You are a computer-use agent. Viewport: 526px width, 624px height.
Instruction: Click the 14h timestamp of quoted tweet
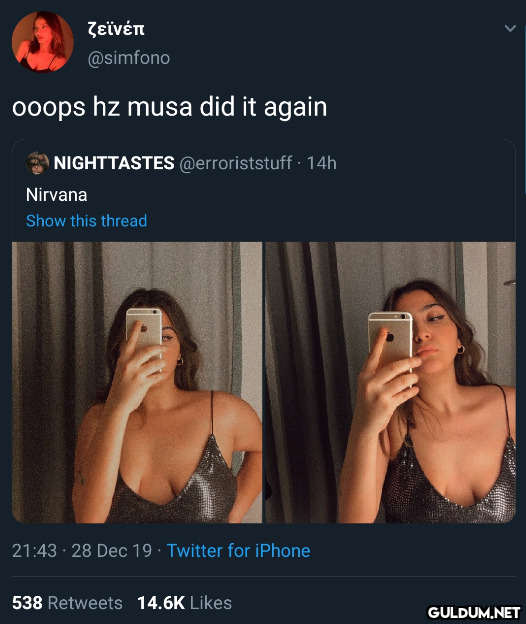point(321,163)
